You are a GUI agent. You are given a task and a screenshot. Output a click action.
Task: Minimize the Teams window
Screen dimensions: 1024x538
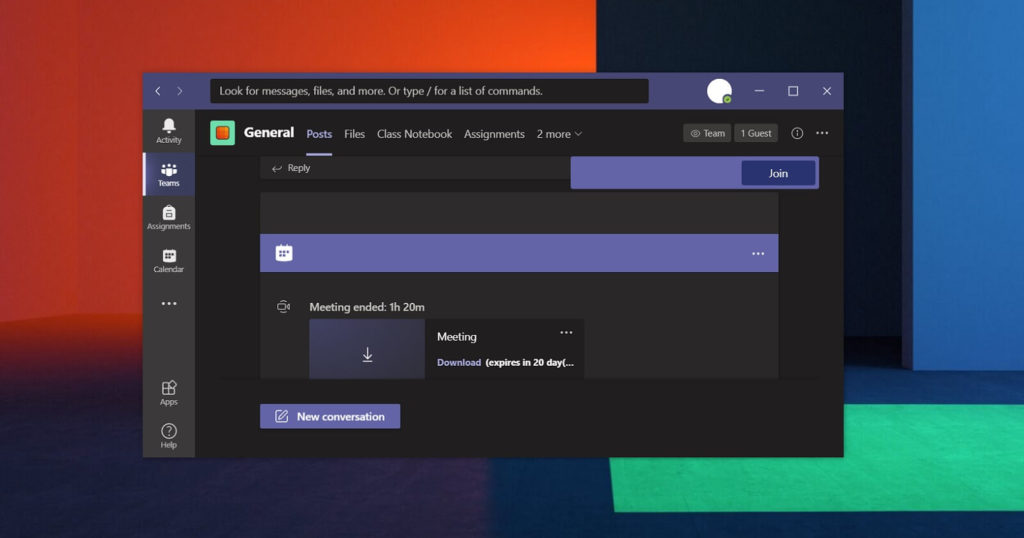click(759, 91)
